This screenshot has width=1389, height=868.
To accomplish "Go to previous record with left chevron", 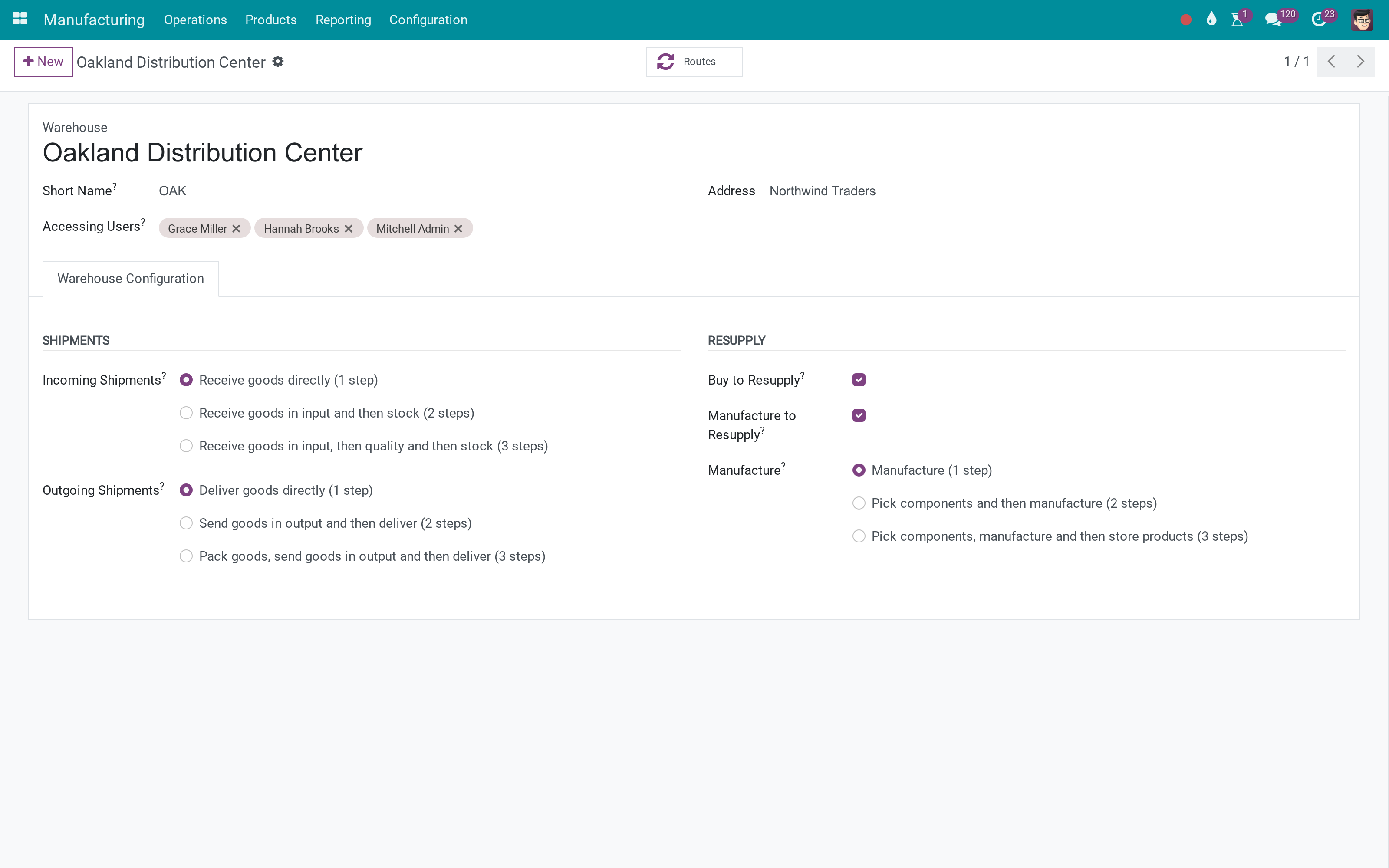I will pyautogui.click(x=1331, y=62).
